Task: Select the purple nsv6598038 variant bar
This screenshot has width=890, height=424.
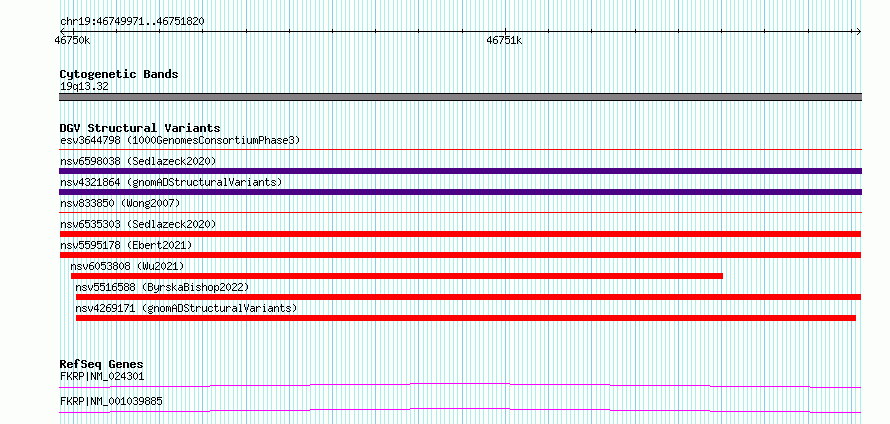Action: 460,171
